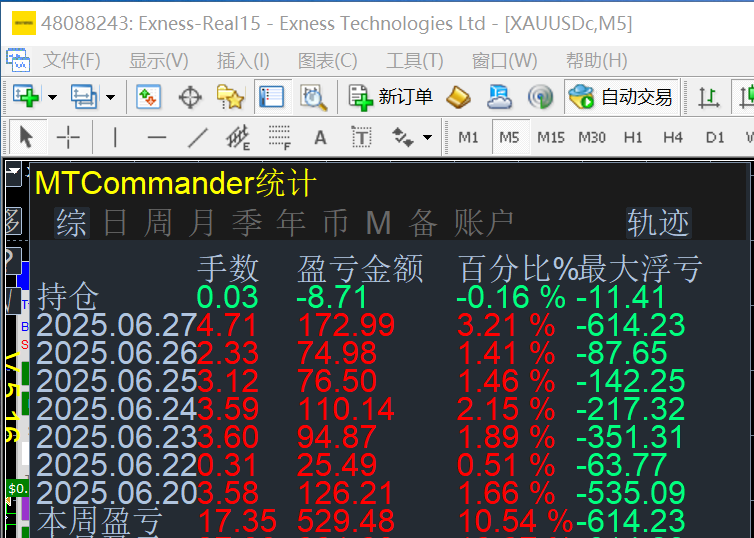Click the 最大浮亏 column header
This screenshot has height=538, width=754.
pos(640,268)
